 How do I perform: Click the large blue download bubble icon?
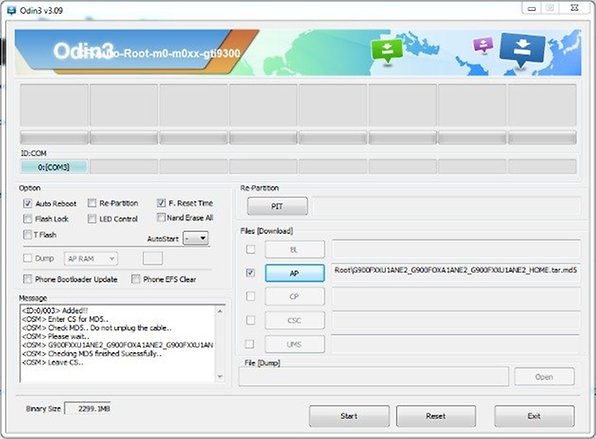tap(522, 49)
